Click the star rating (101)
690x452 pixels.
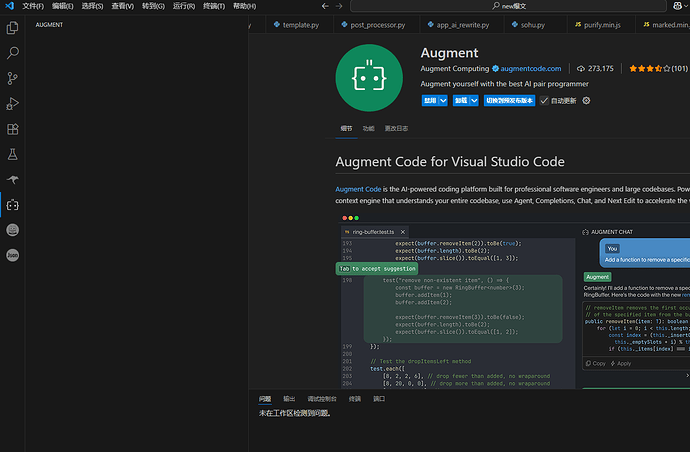pyautogui.click(x=658, y=69)
